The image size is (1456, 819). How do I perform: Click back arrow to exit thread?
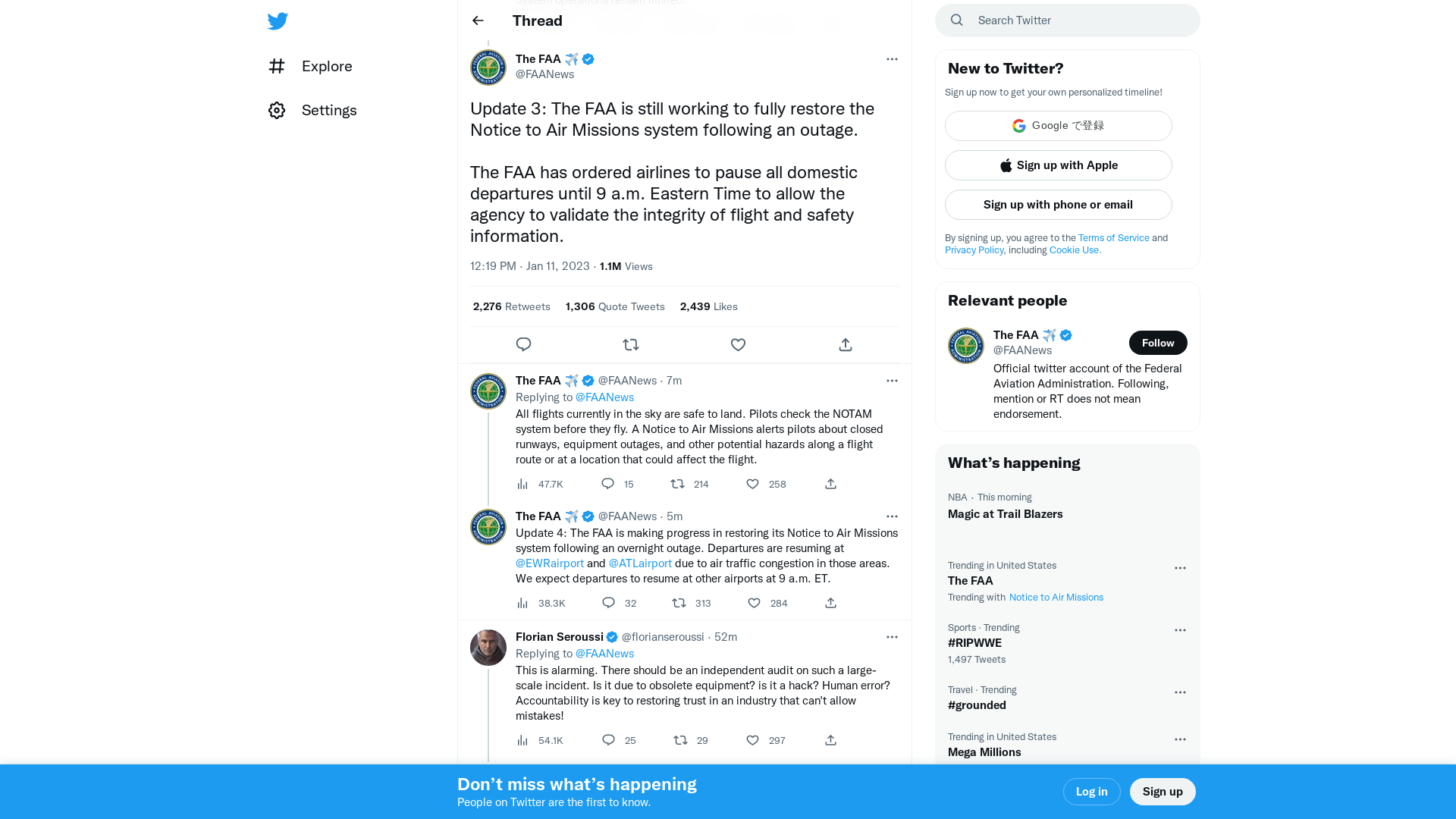point(478,20)
